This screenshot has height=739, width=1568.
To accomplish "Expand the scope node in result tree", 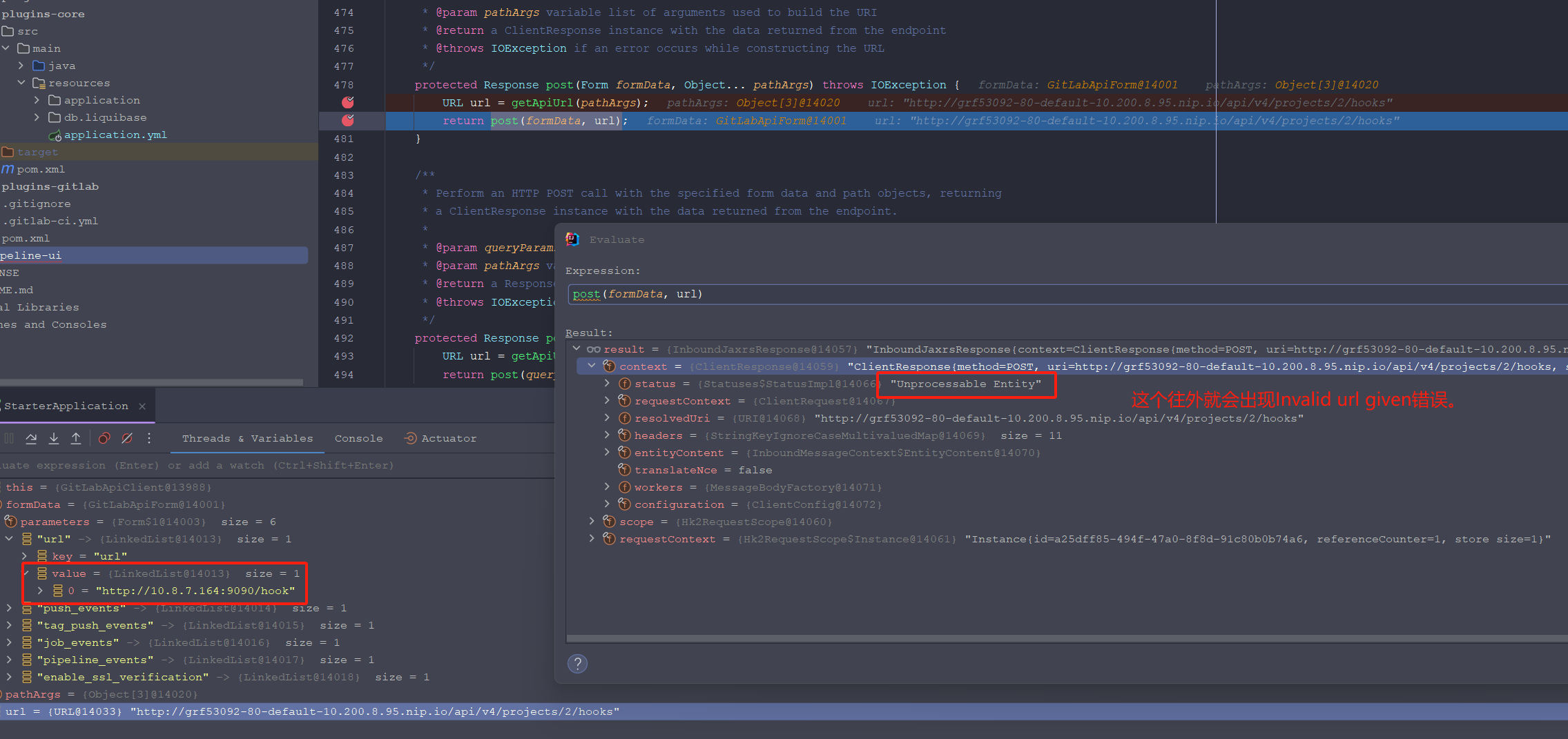I will [x=592, y=522].
